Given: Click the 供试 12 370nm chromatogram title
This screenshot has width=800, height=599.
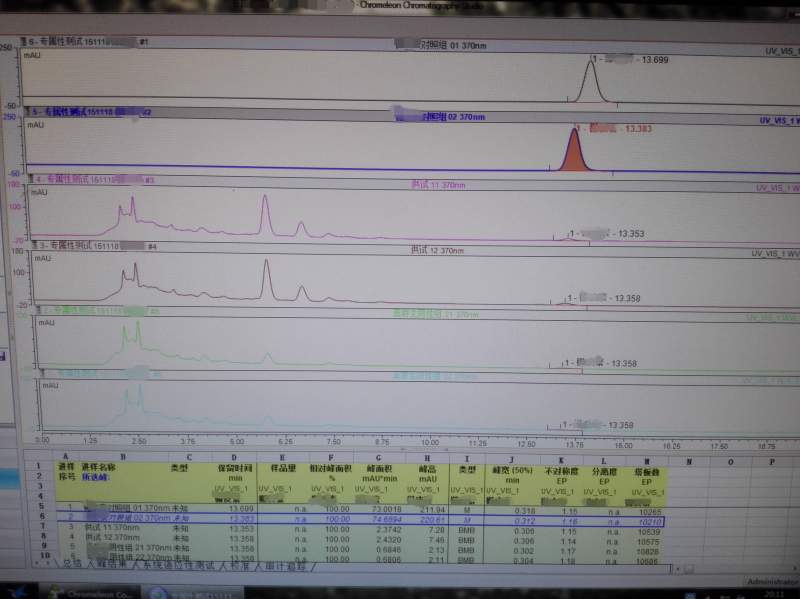Looking at the screenshot, I should (x=437, y=250).
